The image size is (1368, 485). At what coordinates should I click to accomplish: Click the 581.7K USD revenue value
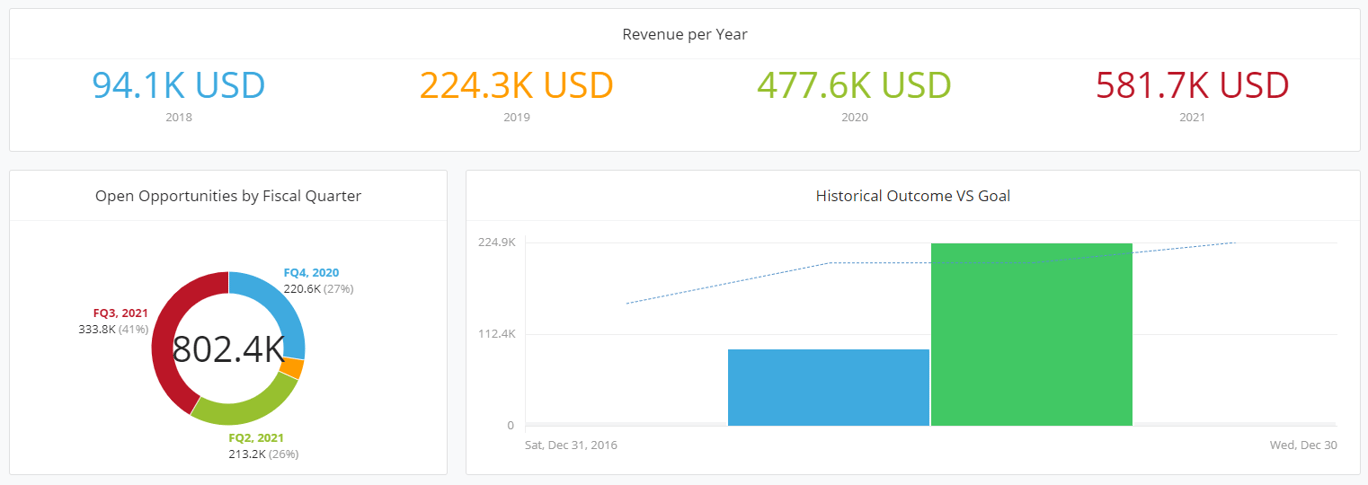click(1192, 85)
